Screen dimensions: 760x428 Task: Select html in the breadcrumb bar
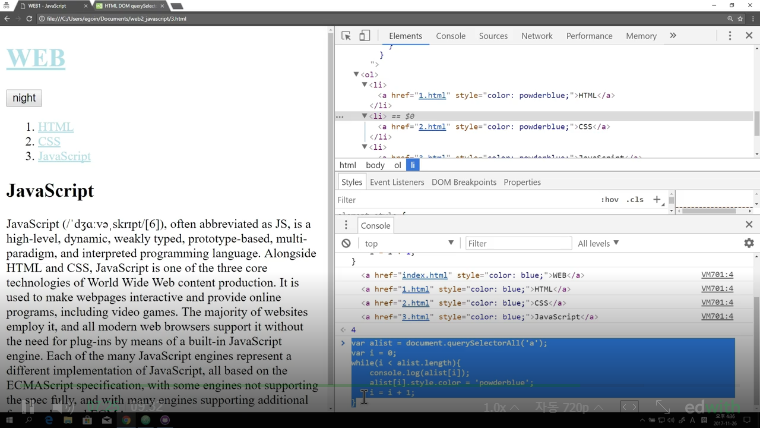[348, 165]
